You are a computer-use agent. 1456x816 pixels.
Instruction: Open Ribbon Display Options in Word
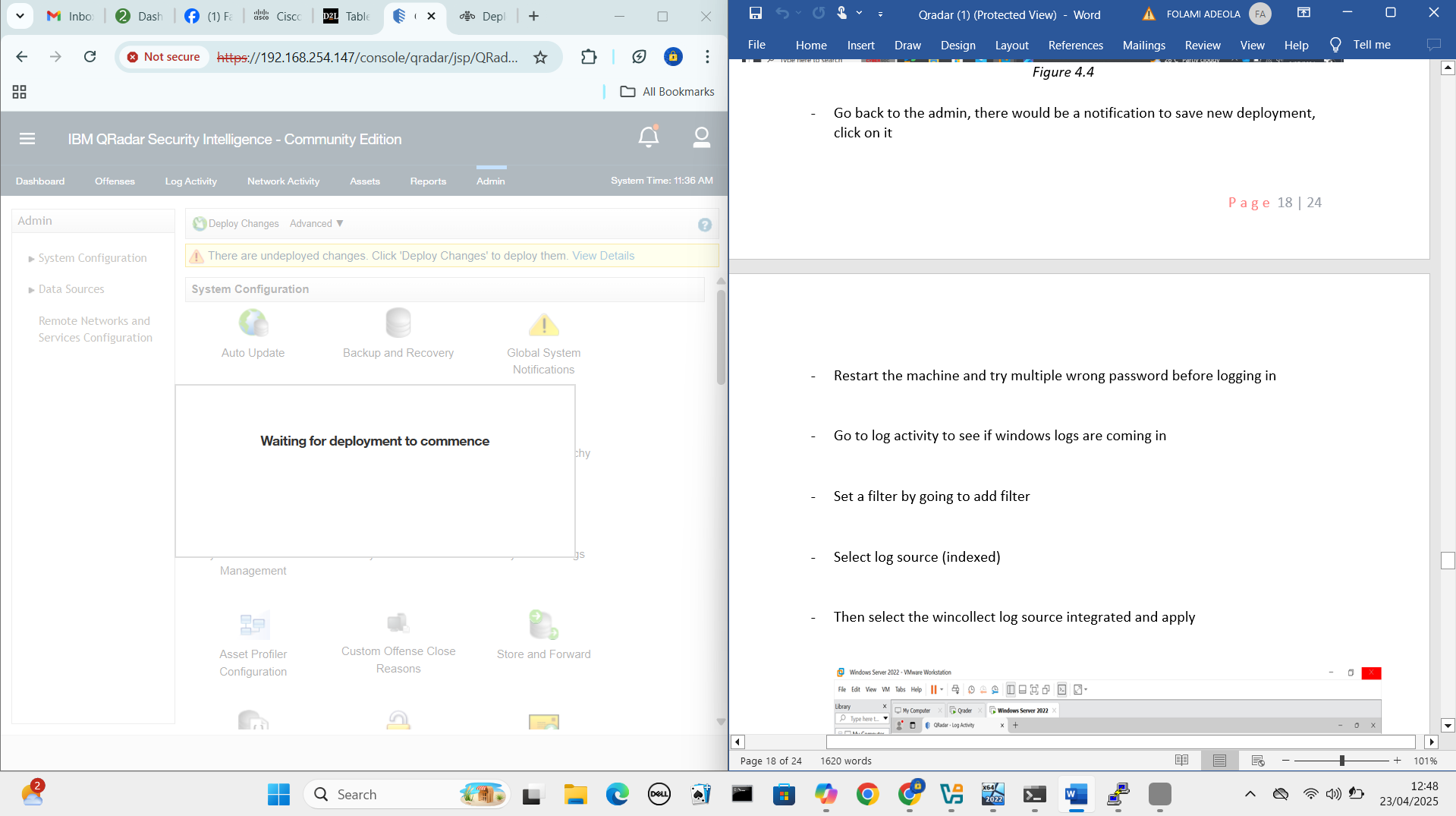point(1303,13)
